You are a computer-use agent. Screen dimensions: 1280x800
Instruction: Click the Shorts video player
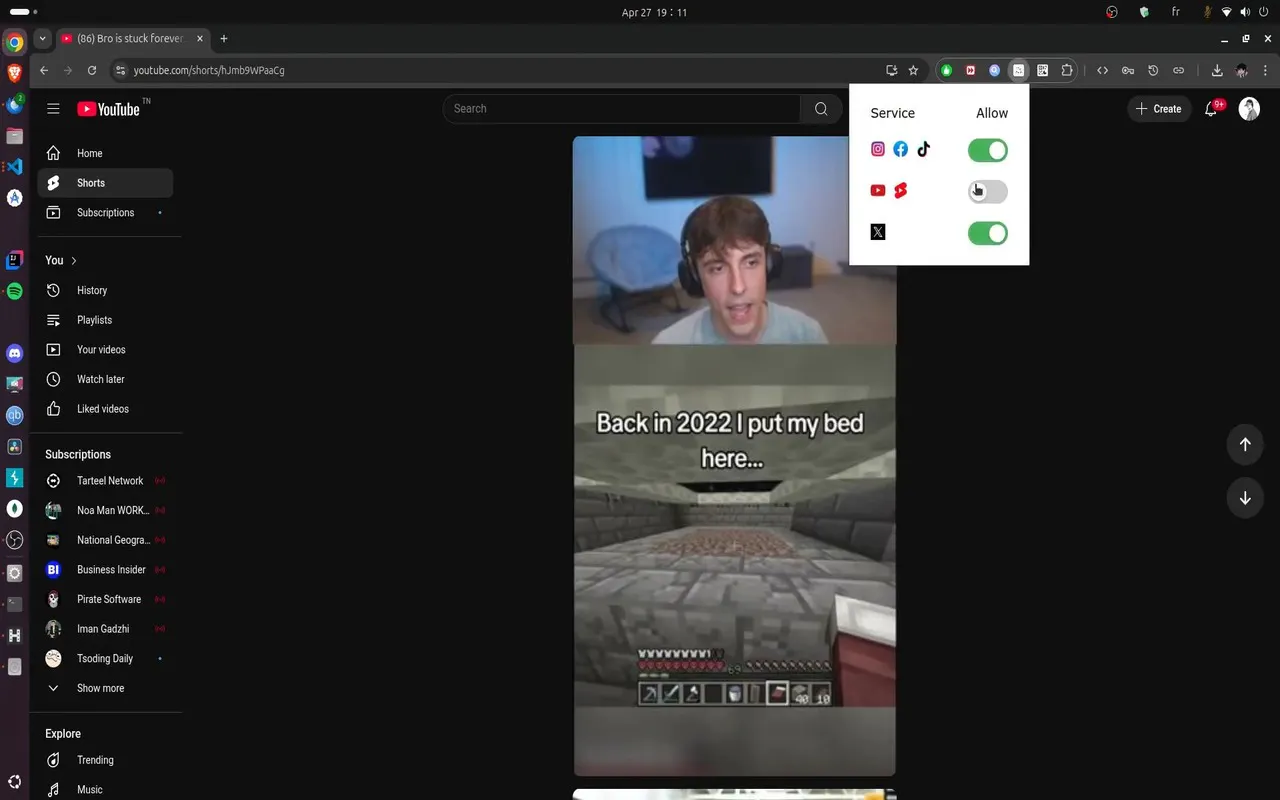click(734, 456)
